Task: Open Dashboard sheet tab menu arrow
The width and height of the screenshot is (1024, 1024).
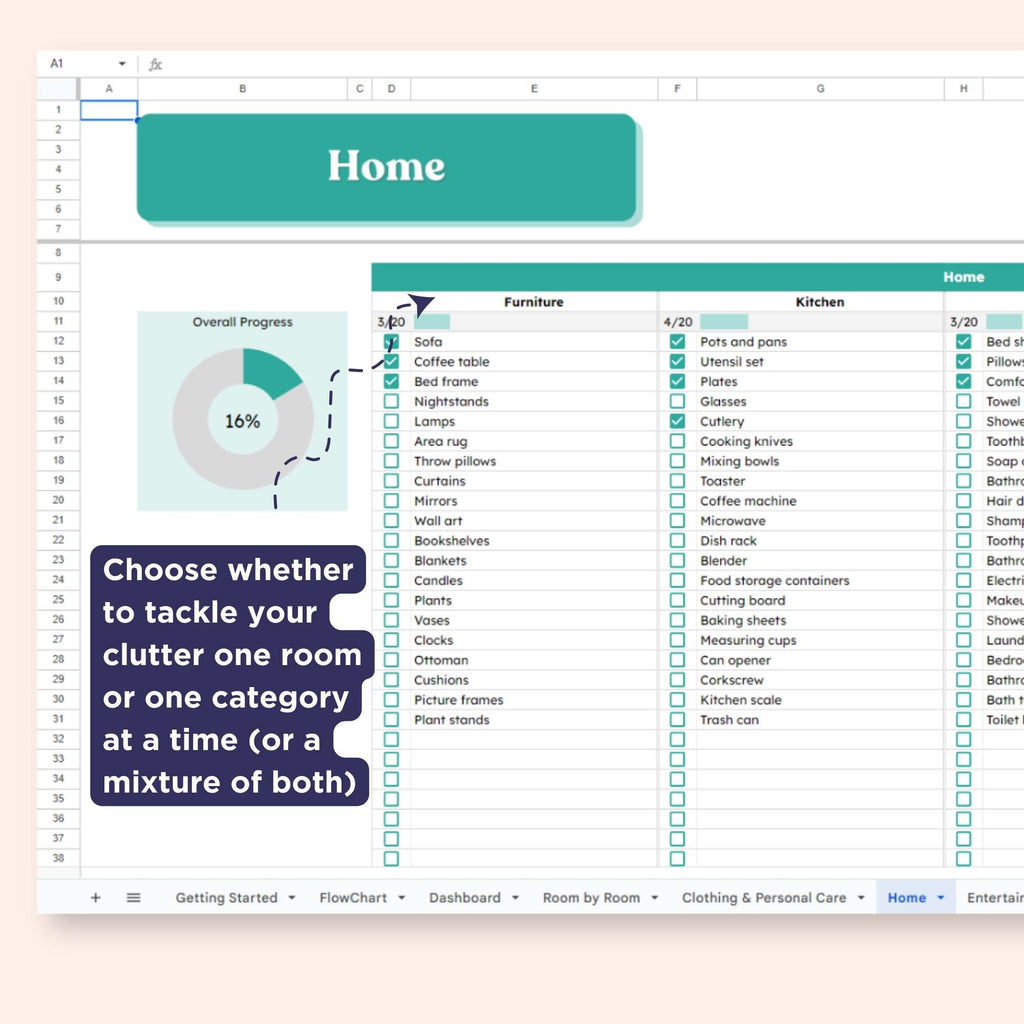Action: 516,898
